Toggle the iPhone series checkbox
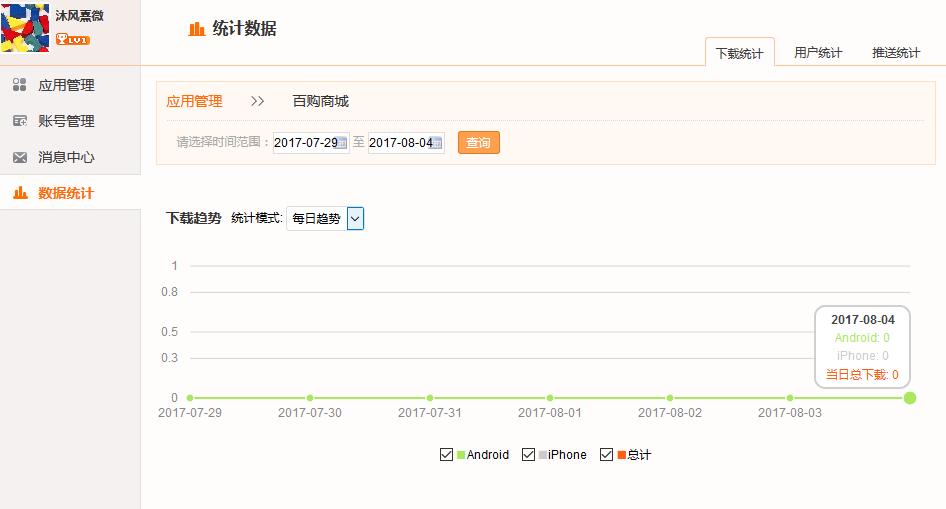946x509 pixels. pos(528,455)
